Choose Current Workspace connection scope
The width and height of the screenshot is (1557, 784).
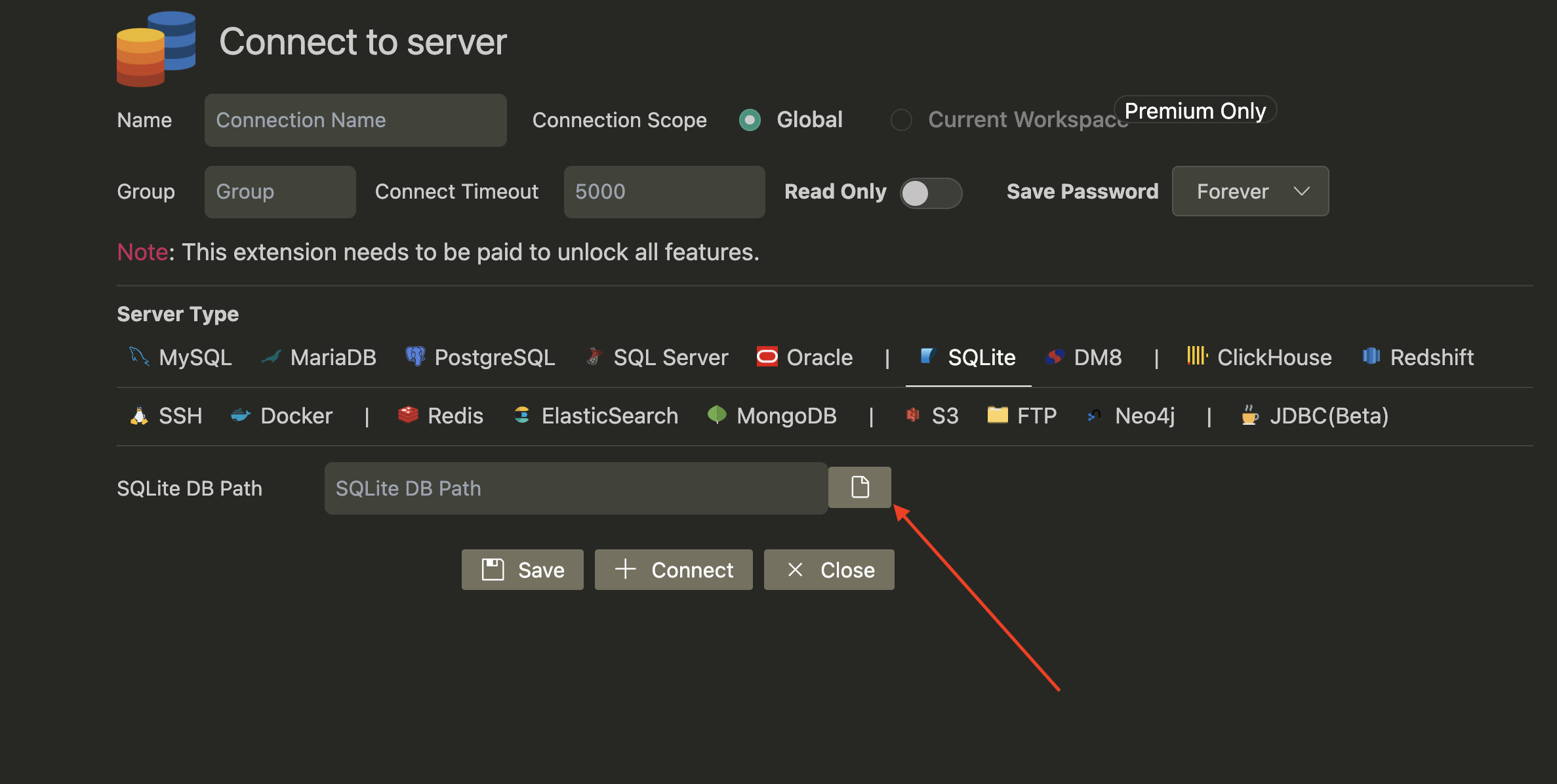(901, 120)
